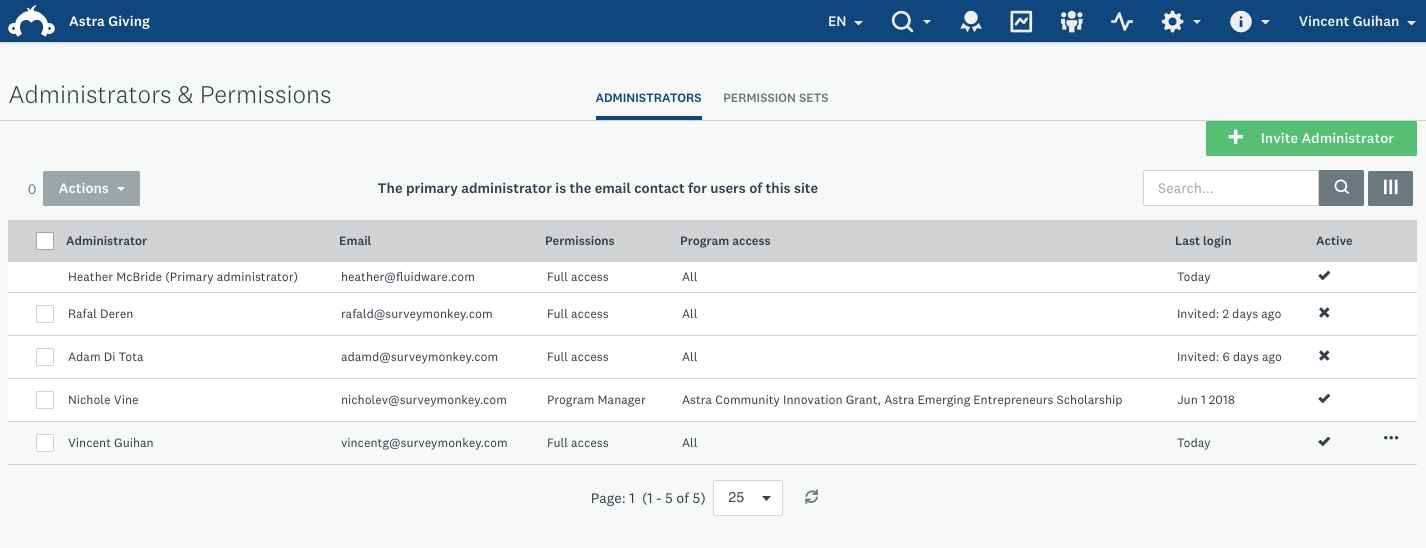Select the checkbox for Rafal Deren
The height and width of the screenshot is (548, 1426).
click(45, 314)
